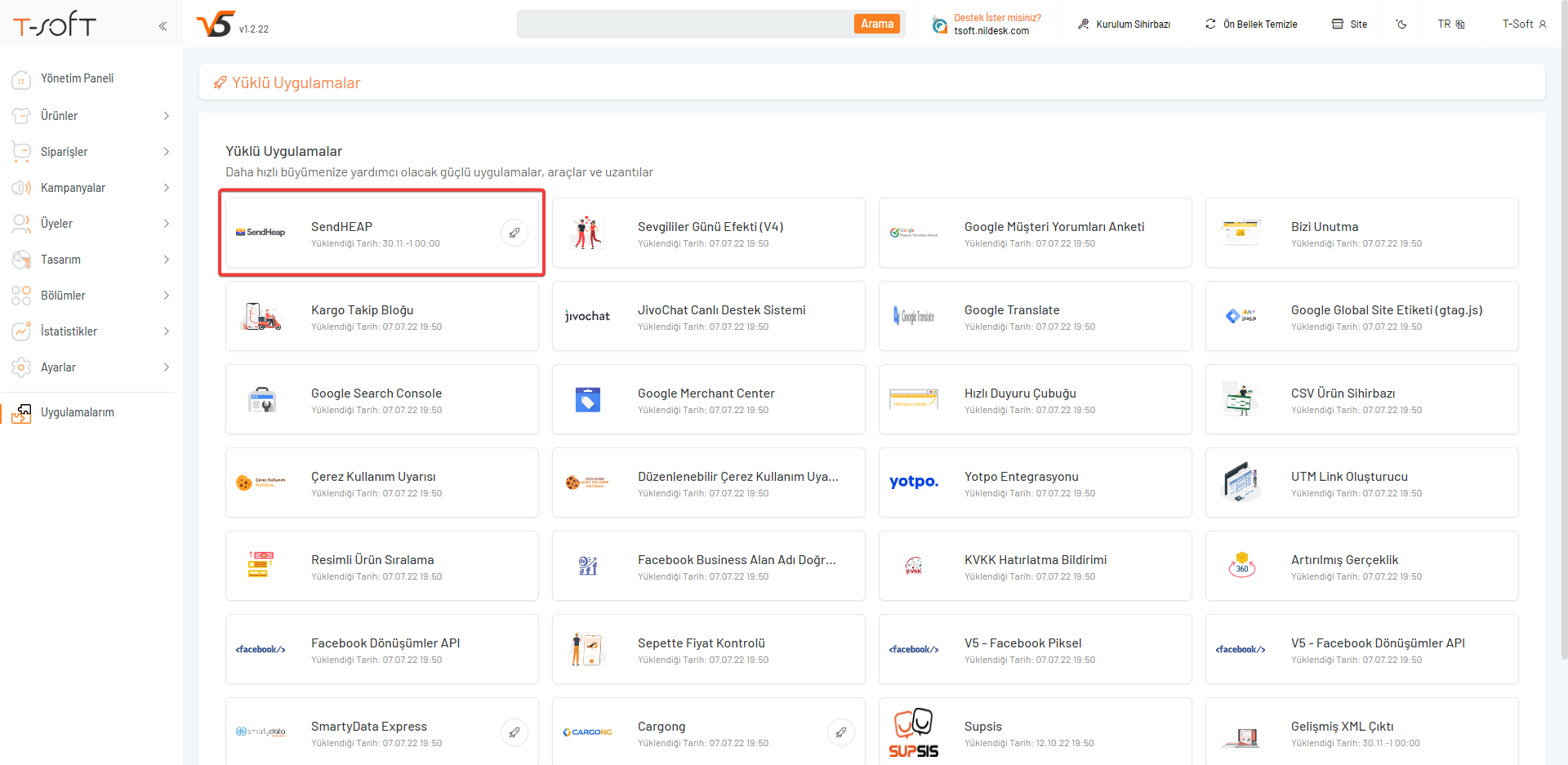Open the tsoft.nildesk.com support link
Viewport: 1568px width, 765px height.
pos(991,31)
